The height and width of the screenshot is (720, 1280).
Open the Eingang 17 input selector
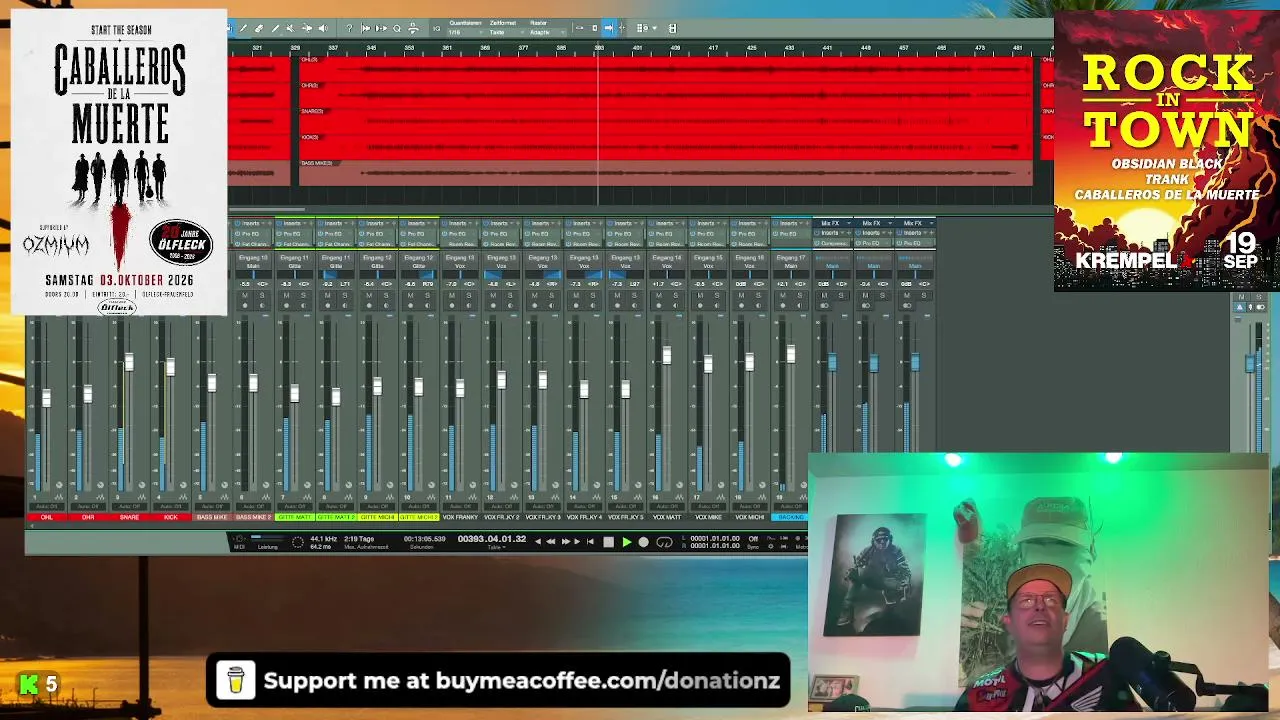(790, 258)
